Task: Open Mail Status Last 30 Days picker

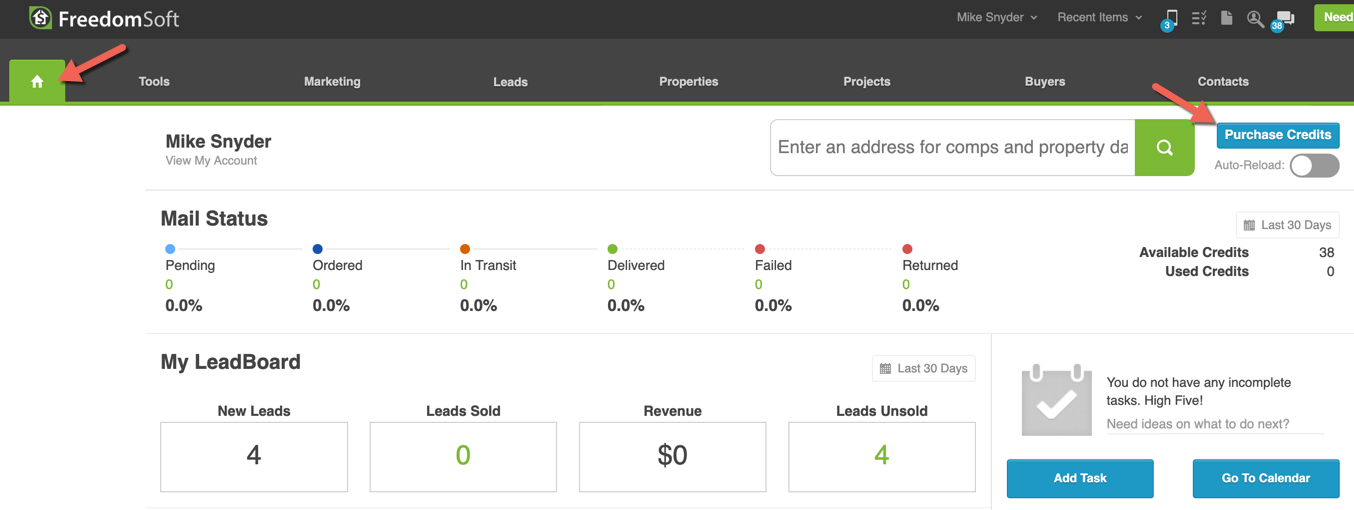Action: pos(1286,225)
